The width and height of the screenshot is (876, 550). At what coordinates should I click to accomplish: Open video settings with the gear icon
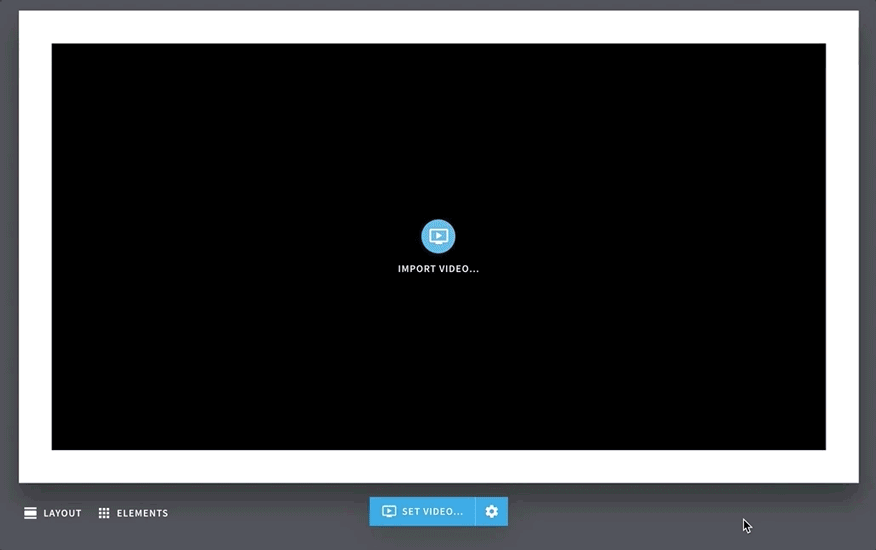point(491,511)
